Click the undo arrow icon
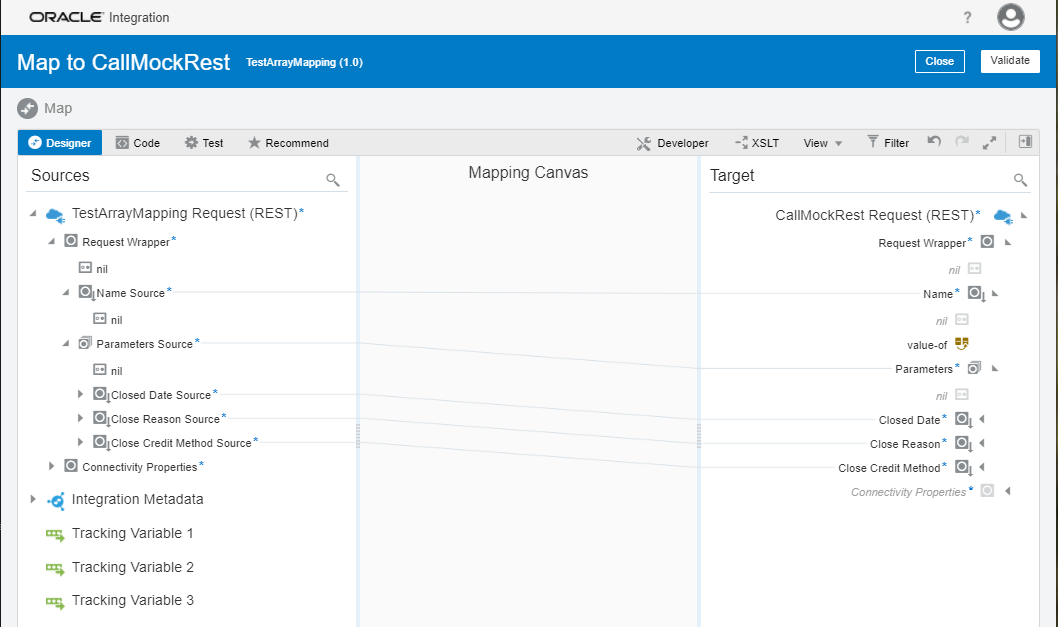Image resolution: width=1058 pixels, height=627 pixels. pos(934,142)
